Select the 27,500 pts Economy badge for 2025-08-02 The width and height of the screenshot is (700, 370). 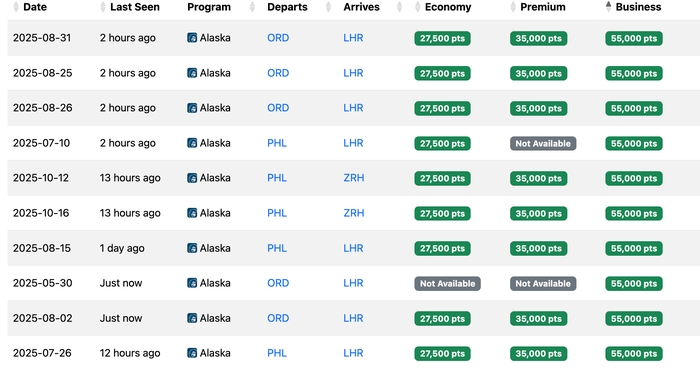pos(442,319)
